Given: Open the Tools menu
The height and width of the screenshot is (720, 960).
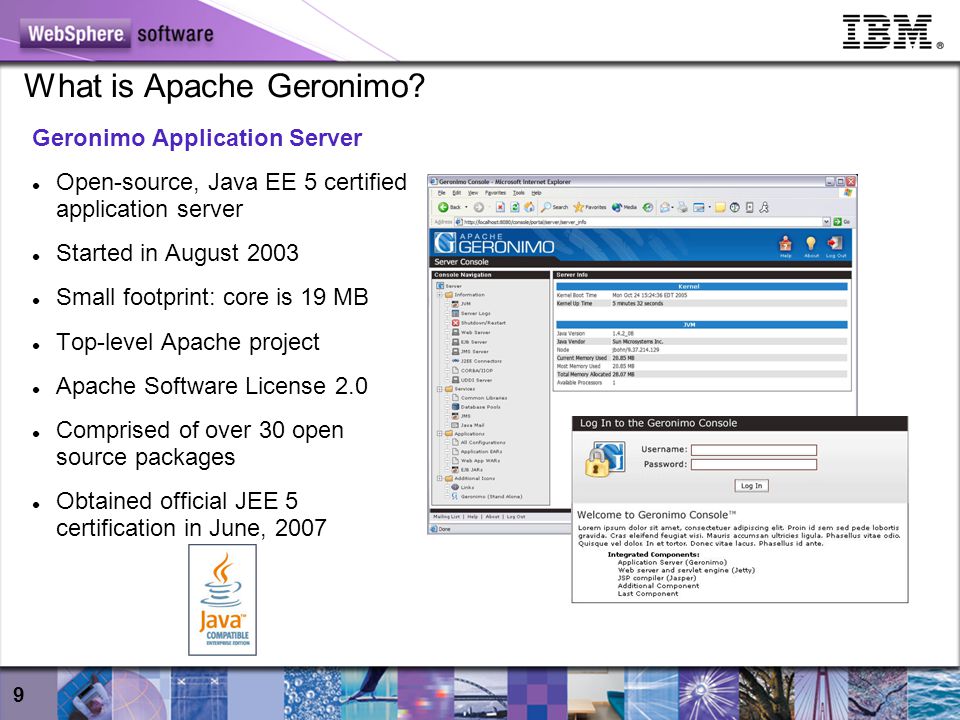Looking at the screenshot, I should click(519, 192).
